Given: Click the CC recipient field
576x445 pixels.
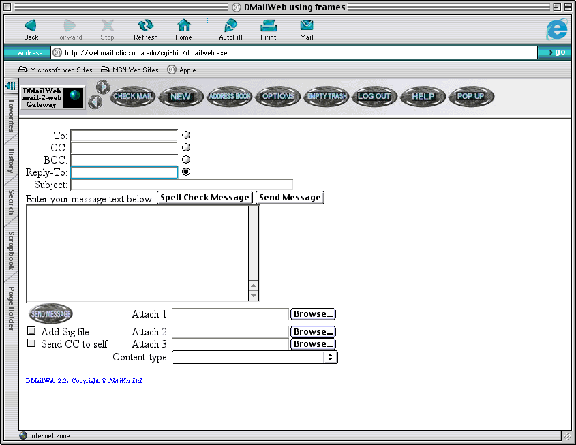Looking at the screenshot, I should (x=124, y=148).
